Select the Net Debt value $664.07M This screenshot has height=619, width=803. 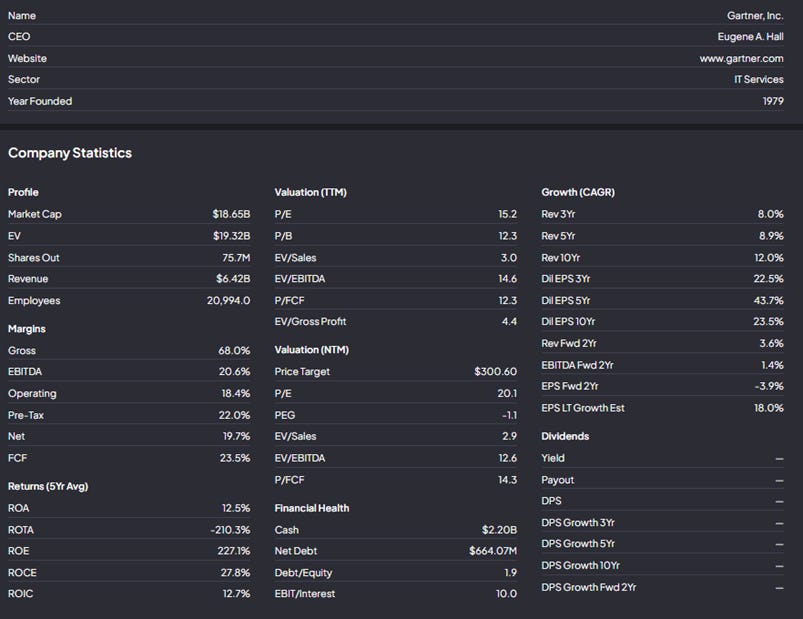(x=493, y=551)
